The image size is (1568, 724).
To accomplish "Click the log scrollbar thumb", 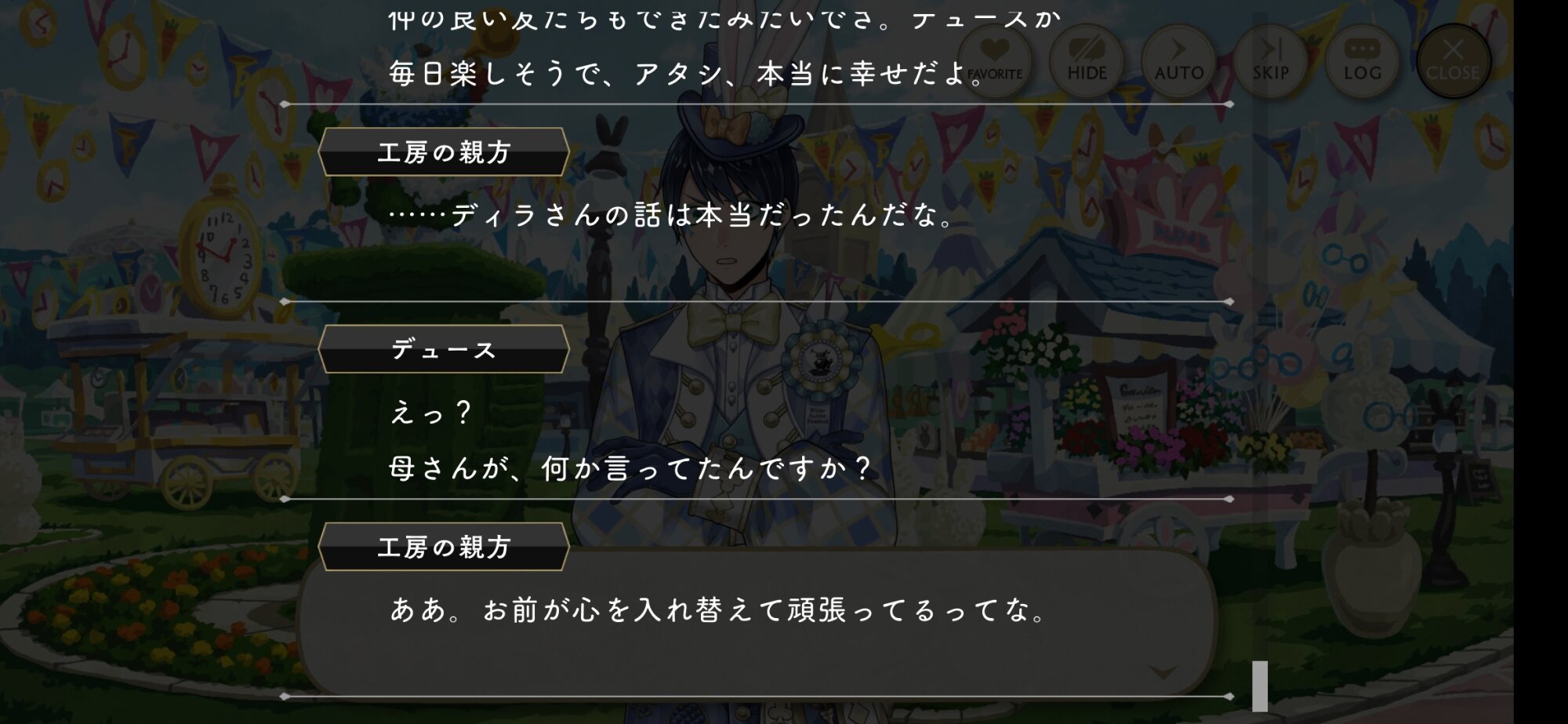I will [x=1260, y=686].
